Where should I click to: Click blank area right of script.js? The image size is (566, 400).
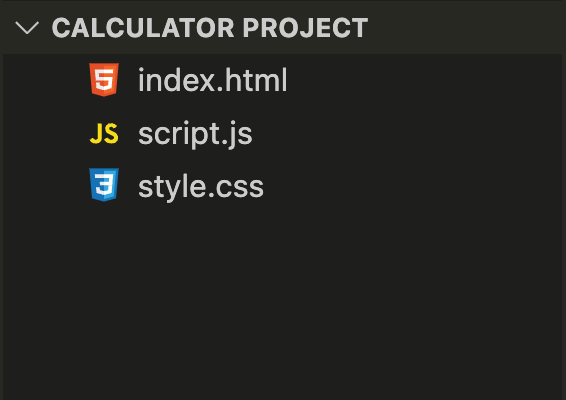coord(407,133)
